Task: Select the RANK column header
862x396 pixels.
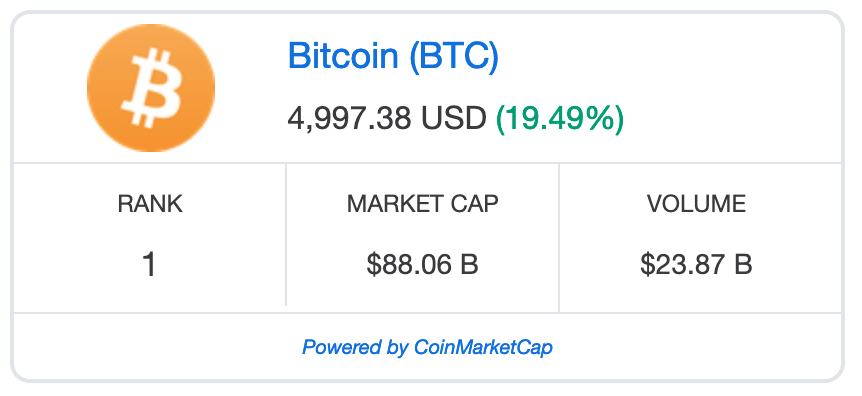Action: [150, 204]
